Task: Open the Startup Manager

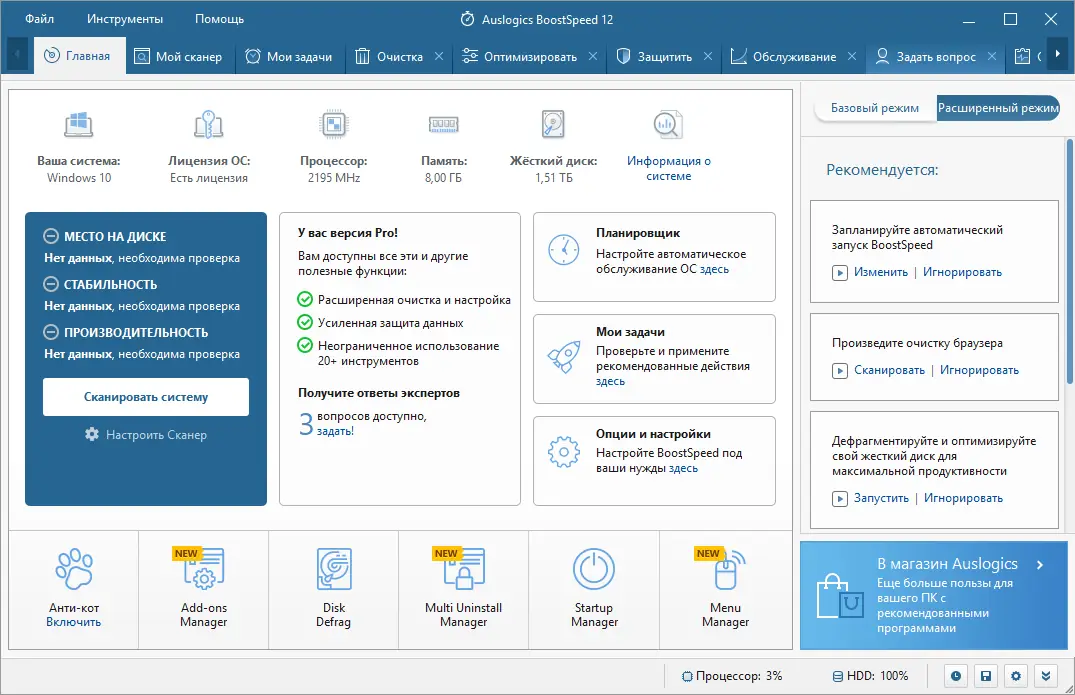Action: coord(593,590)
